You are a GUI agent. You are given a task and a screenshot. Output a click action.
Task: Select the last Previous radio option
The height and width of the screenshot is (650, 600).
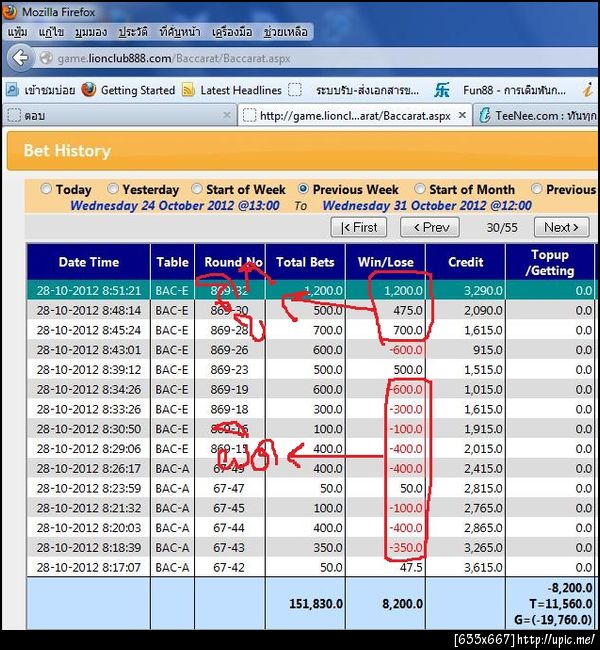[537, 189]
